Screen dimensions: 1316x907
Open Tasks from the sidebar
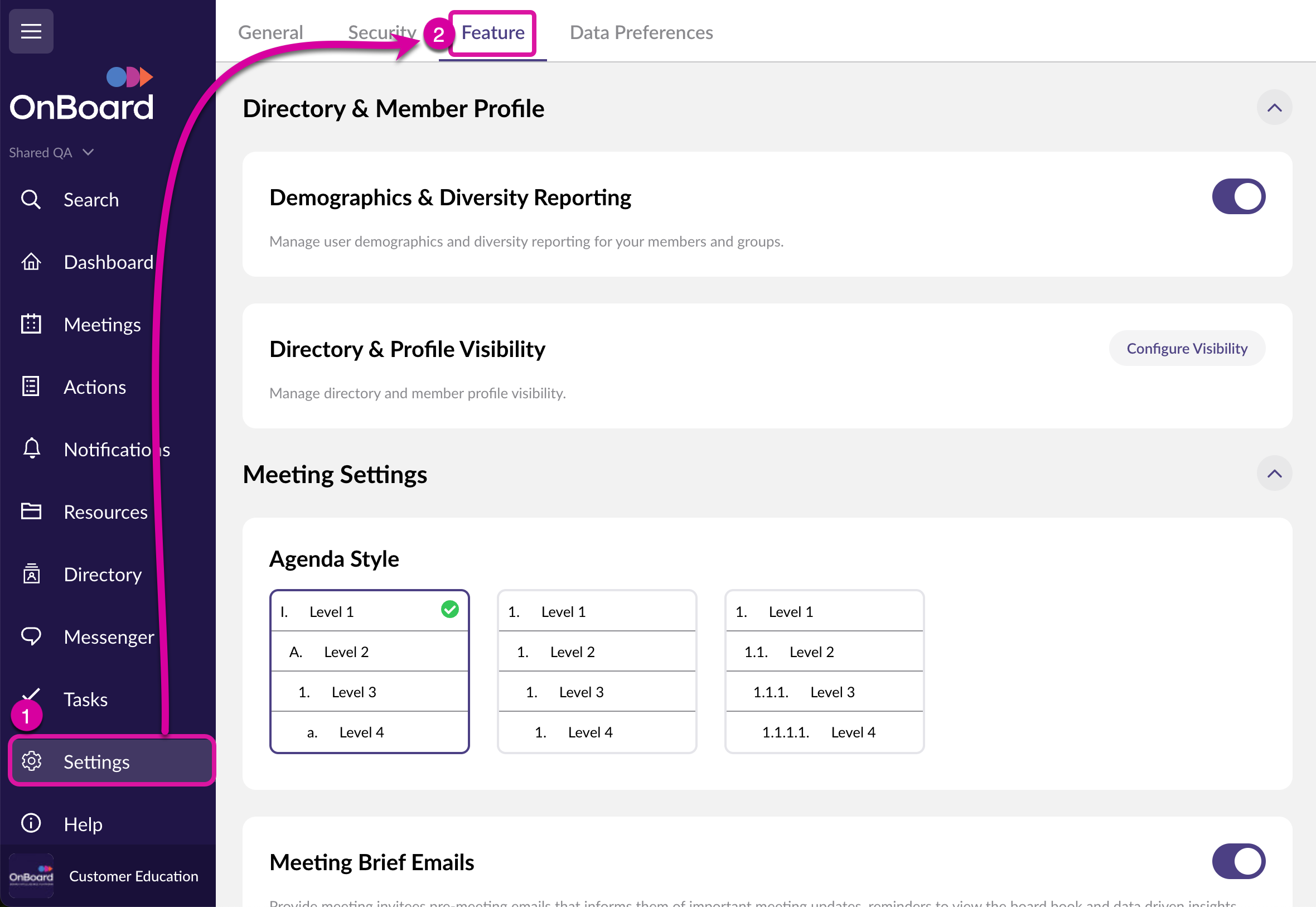click(85, 699)
